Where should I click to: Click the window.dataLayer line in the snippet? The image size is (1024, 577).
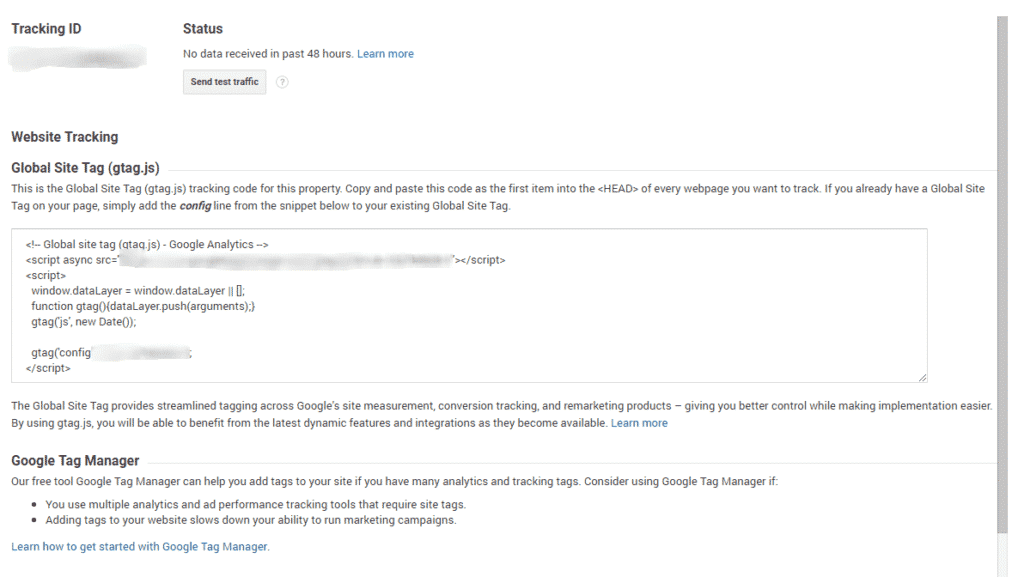(x=138, y=290)
